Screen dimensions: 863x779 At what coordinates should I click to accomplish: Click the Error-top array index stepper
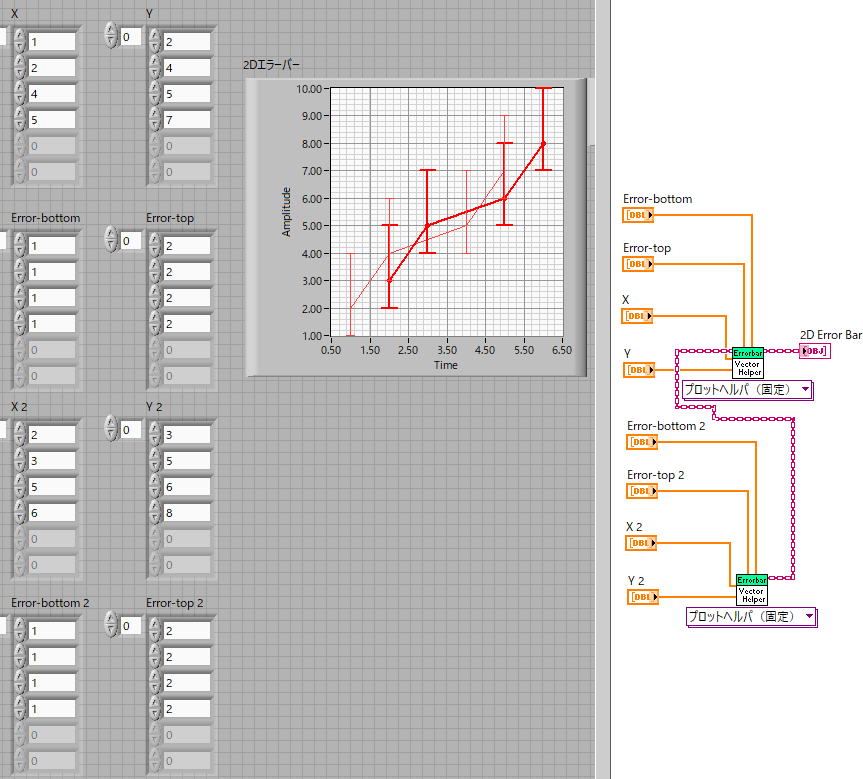click(111, 240)
